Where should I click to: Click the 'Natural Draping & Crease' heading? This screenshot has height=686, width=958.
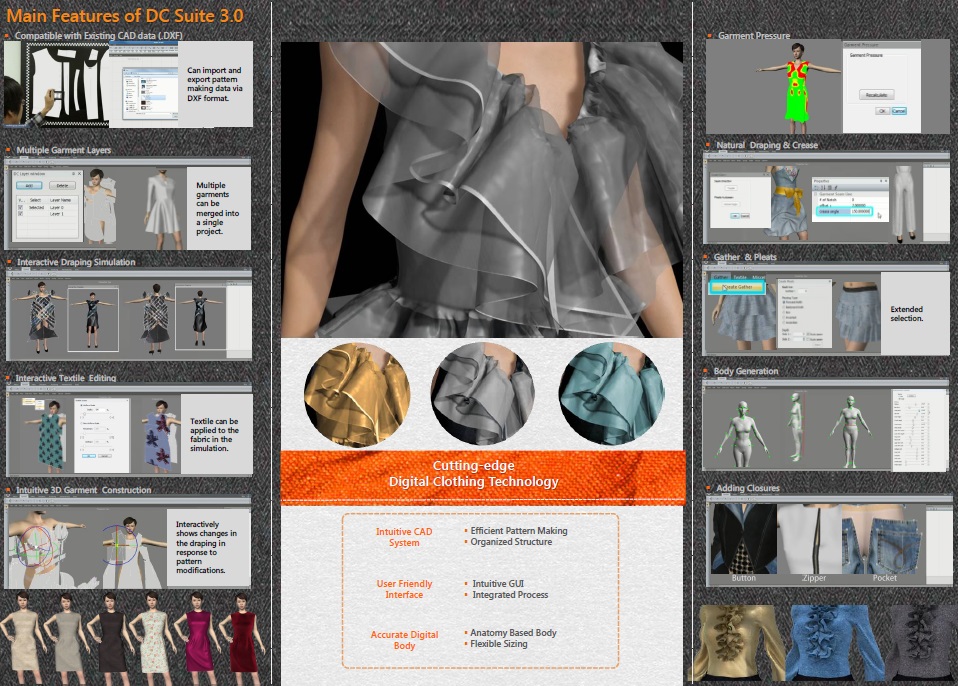(767, 145)
